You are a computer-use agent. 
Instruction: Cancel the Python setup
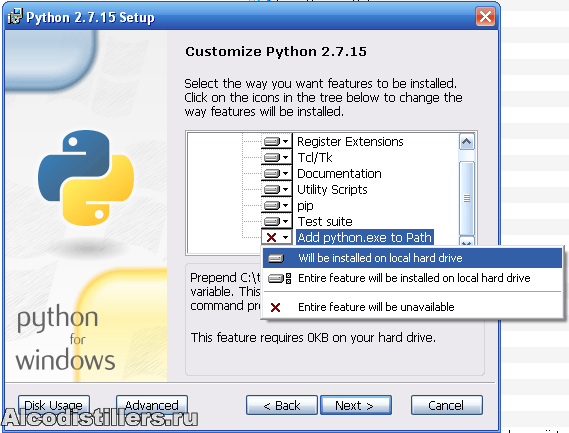tap(447, 405)
